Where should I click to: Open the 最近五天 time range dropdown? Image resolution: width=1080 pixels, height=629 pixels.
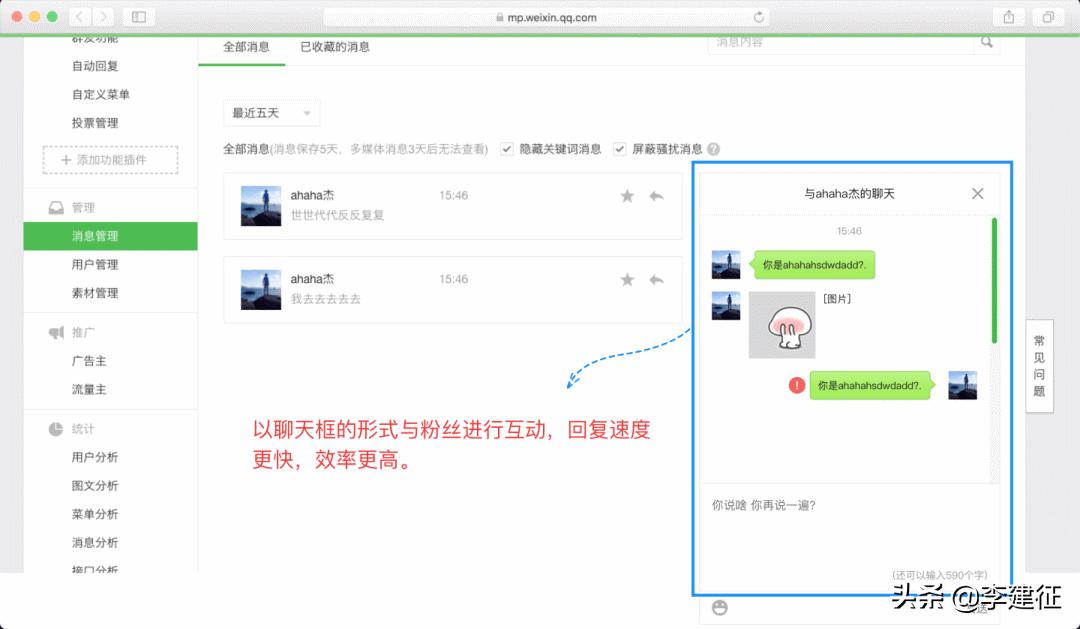268,113
